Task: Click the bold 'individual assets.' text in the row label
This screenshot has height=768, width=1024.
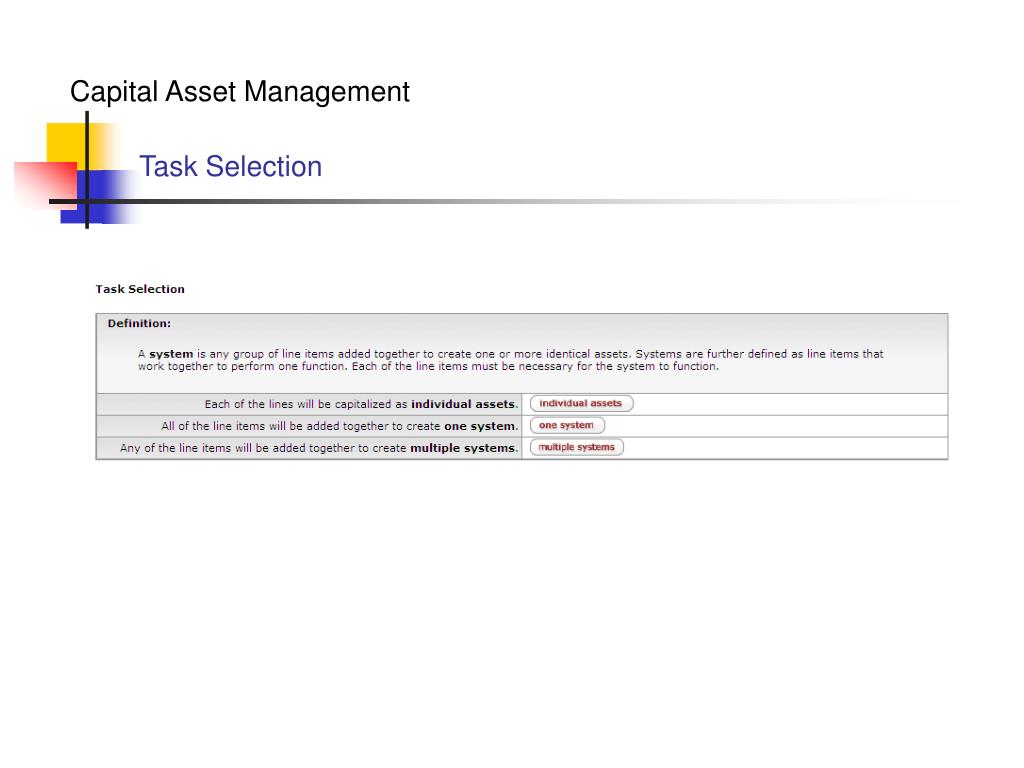Action: [x=464, y=404]
